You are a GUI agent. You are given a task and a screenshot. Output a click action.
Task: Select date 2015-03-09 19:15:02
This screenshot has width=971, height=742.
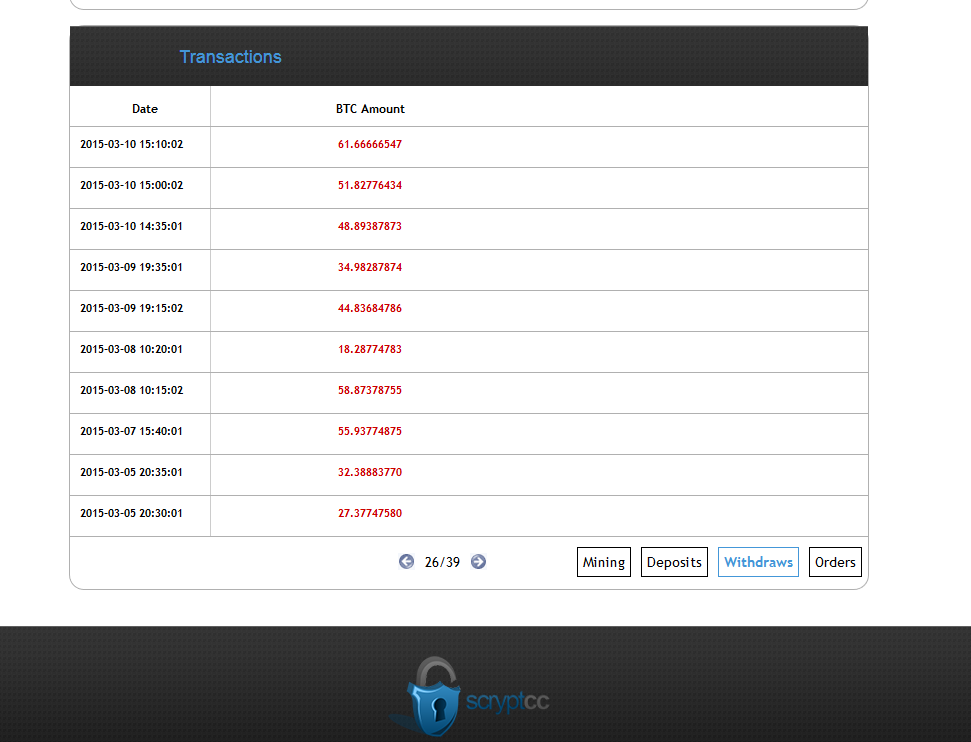pyautogui.click(x=132, y=308)
